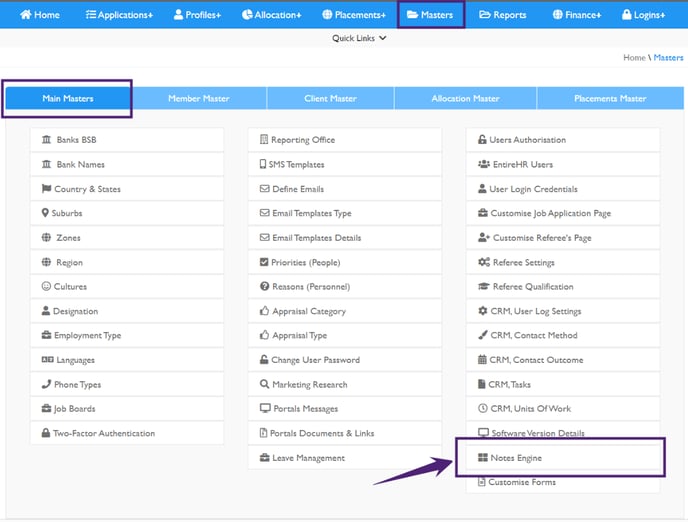This screenshot has width=688, height=522.
Task: Click the question mark icon for Reasons (Personnel)
Action: pyautogui.click(x=264, y=286)
